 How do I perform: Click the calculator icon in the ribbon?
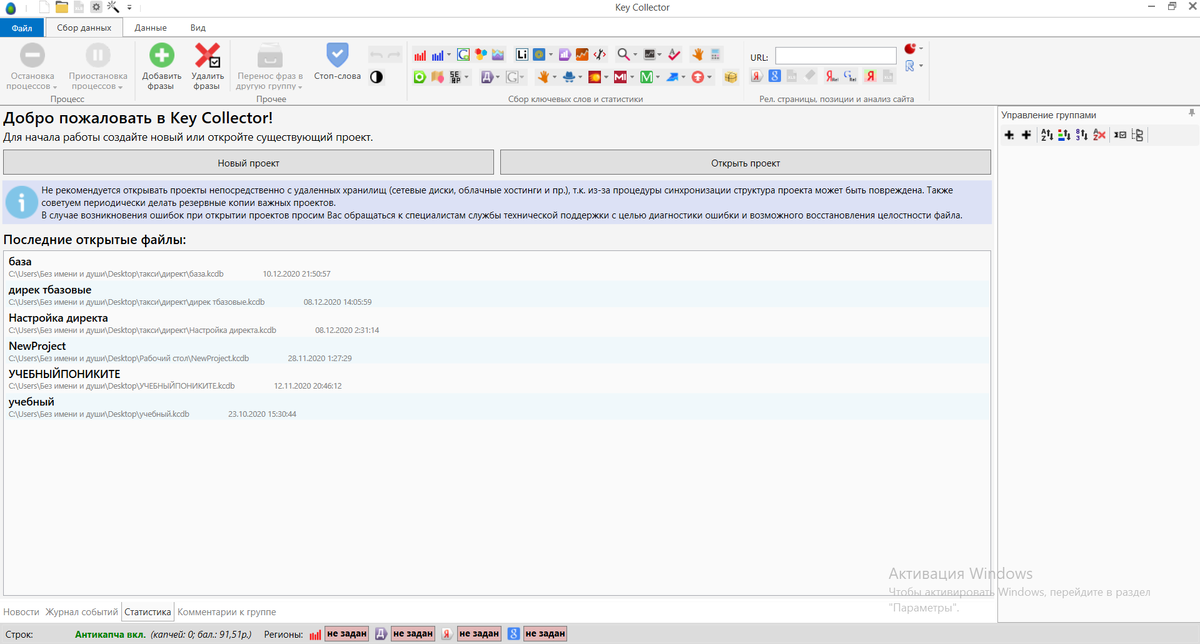tap(715, 55)
